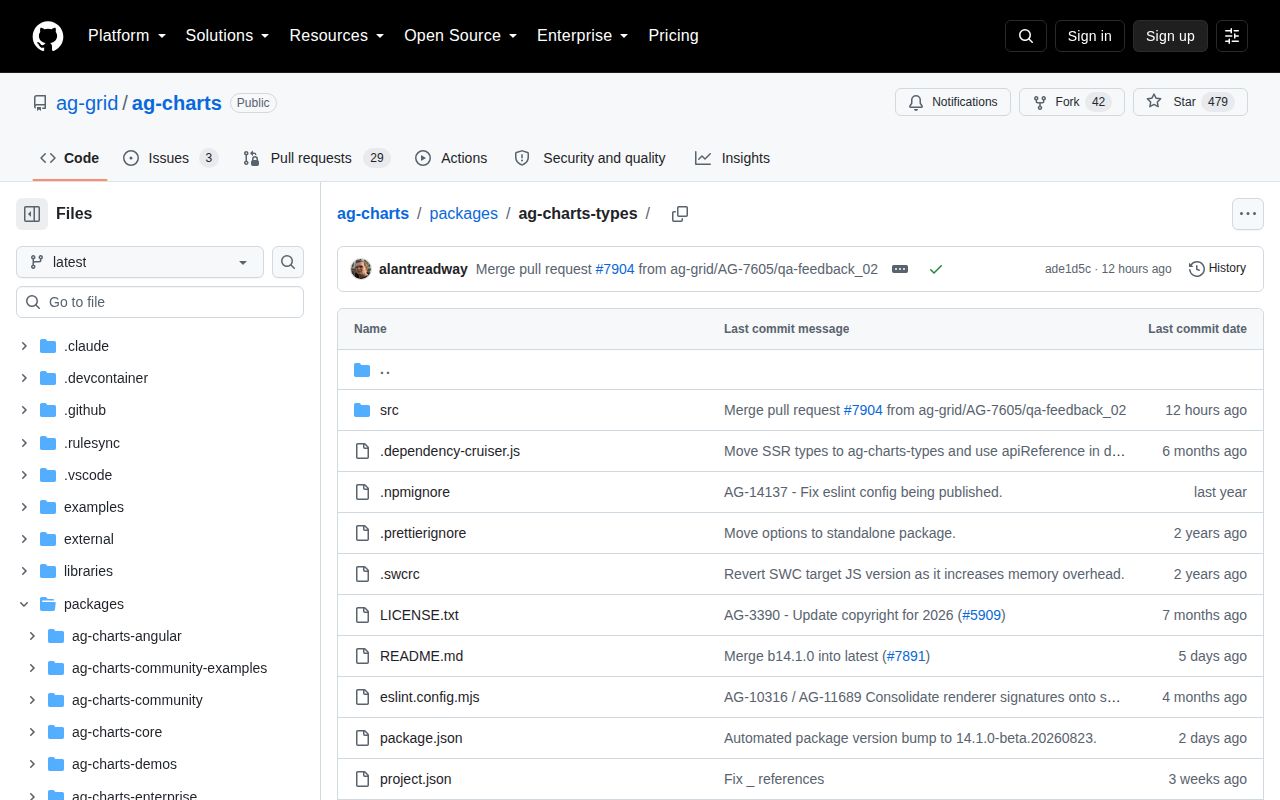
Task: Expand the ag-charts-core folder chevron
Action: [x=32, y=732]
